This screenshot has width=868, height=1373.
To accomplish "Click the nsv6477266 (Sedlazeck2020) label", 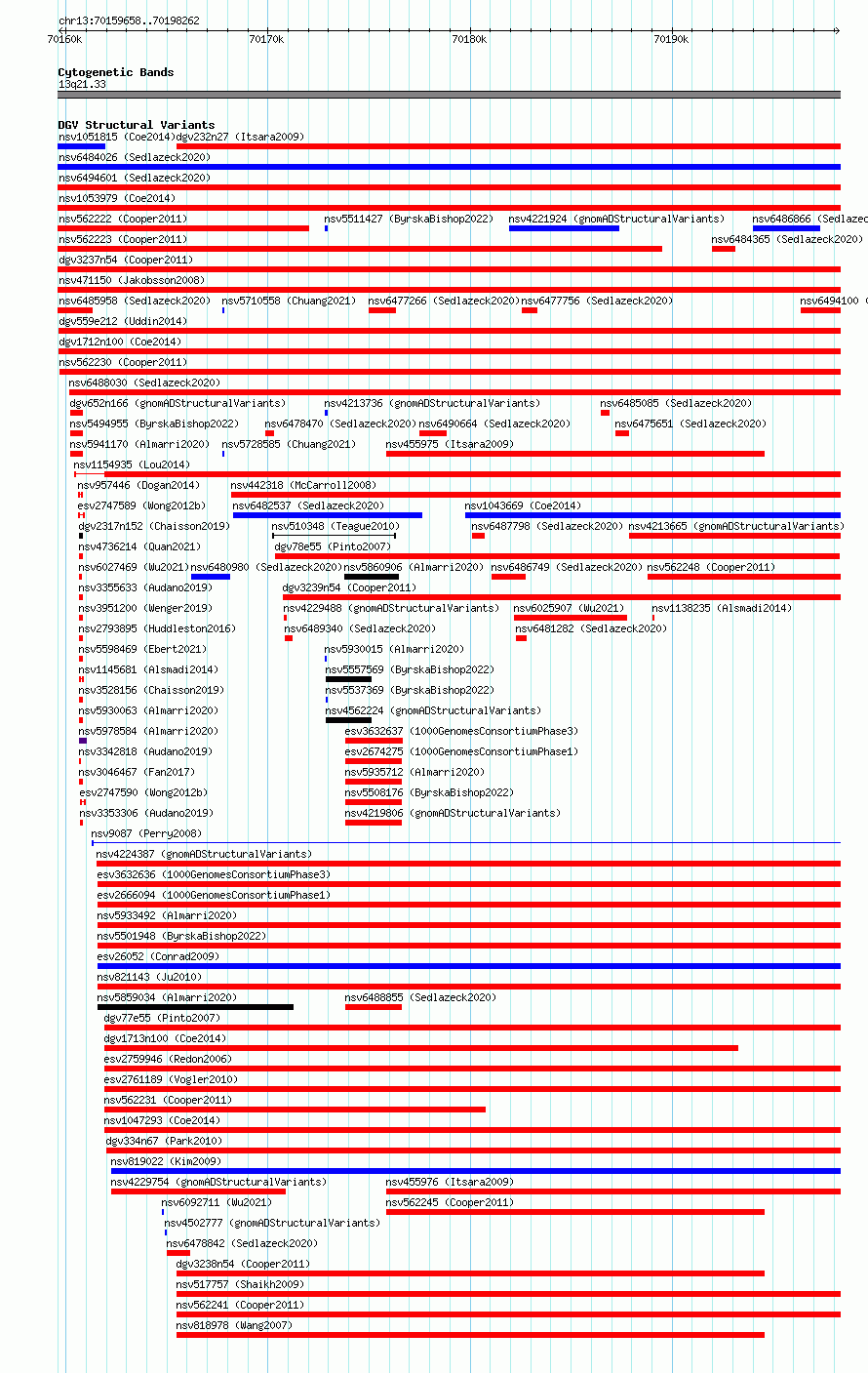I will pyautogui.click(x=444, y=301).
